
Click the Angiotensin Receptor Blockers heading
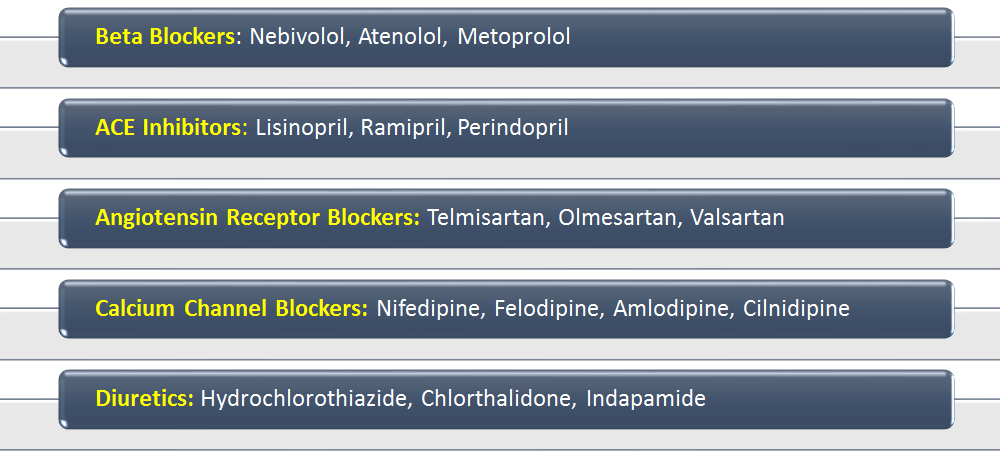click(257, 218)
